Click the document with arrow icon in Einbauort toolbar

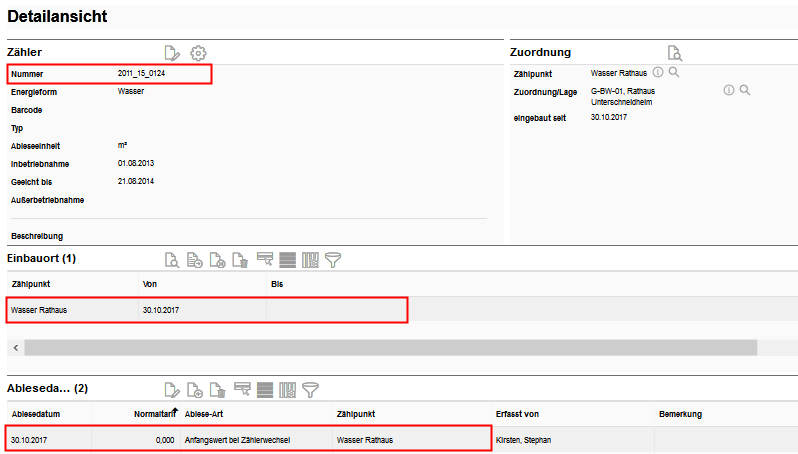click(x=194, y=260)
